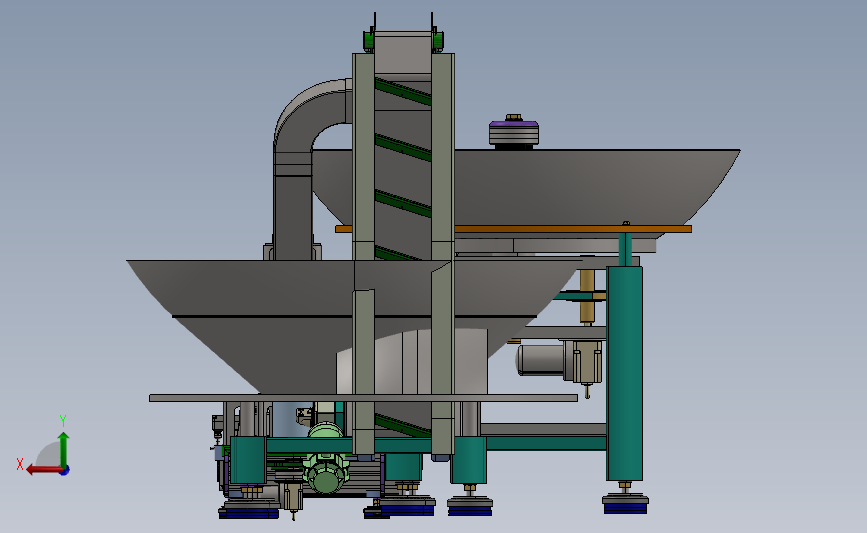Select the brass shaft under the orange plate
This screenshot has height=533, width=867.
click(587, 296)
